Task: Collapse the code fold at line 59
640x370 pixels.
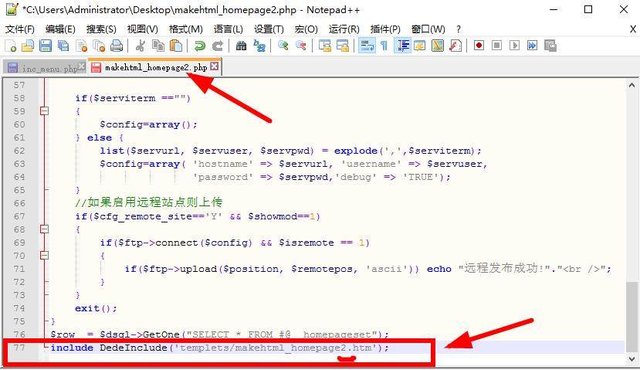Action: [x=44, y=111]
